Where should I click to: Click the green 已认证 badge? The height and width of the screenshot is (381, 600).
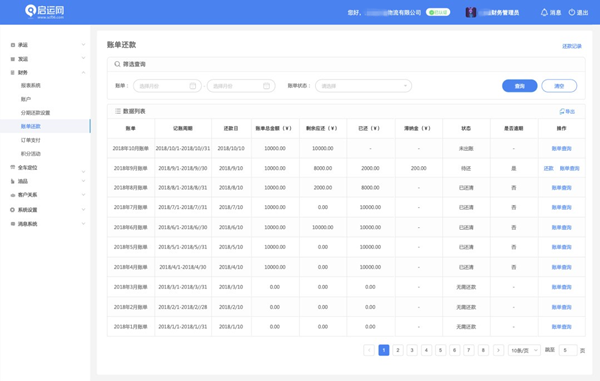click(438, 12)
